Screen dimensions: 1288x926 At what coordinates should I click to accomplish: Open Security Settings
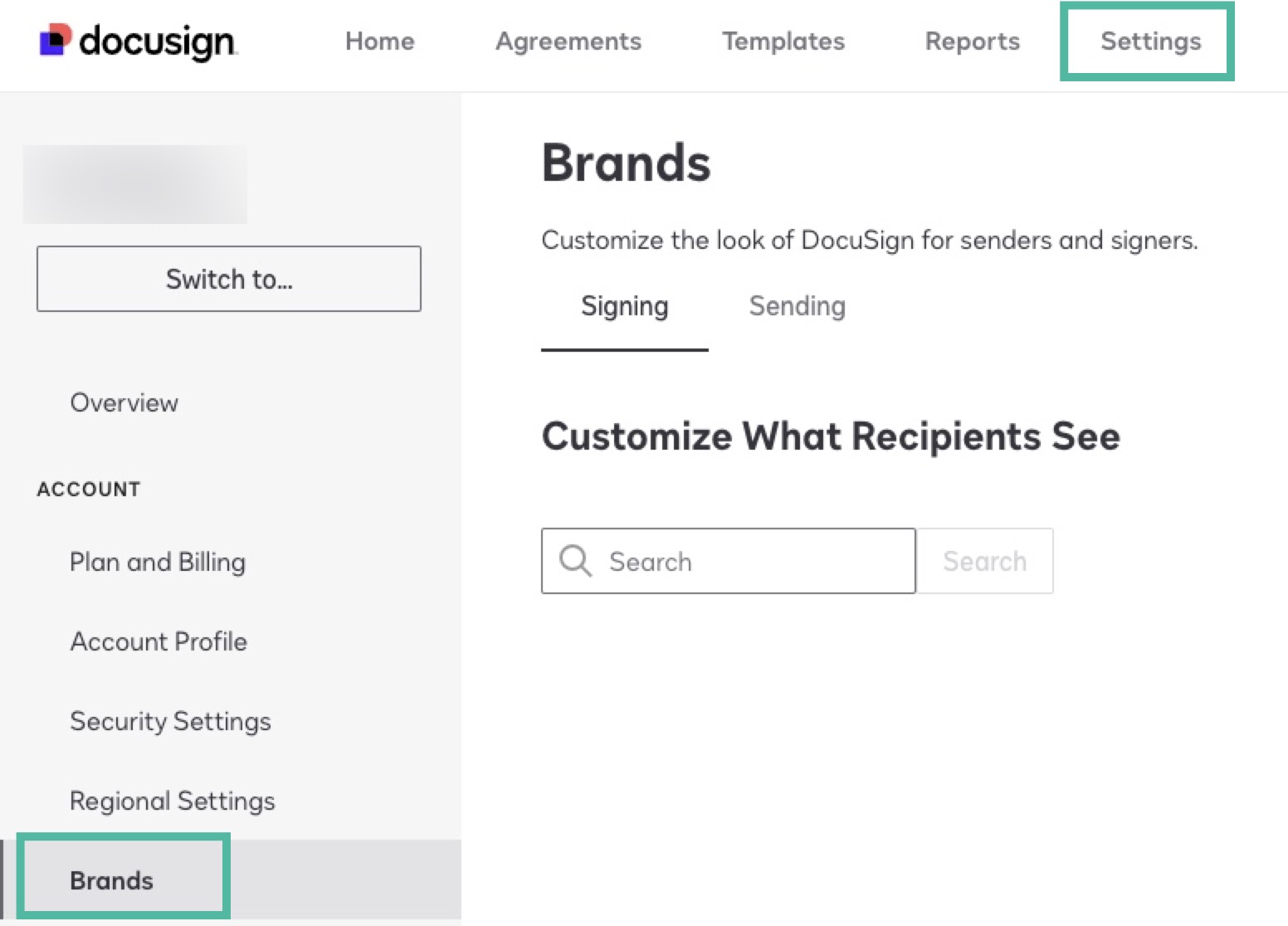click(x=170, y=721)
